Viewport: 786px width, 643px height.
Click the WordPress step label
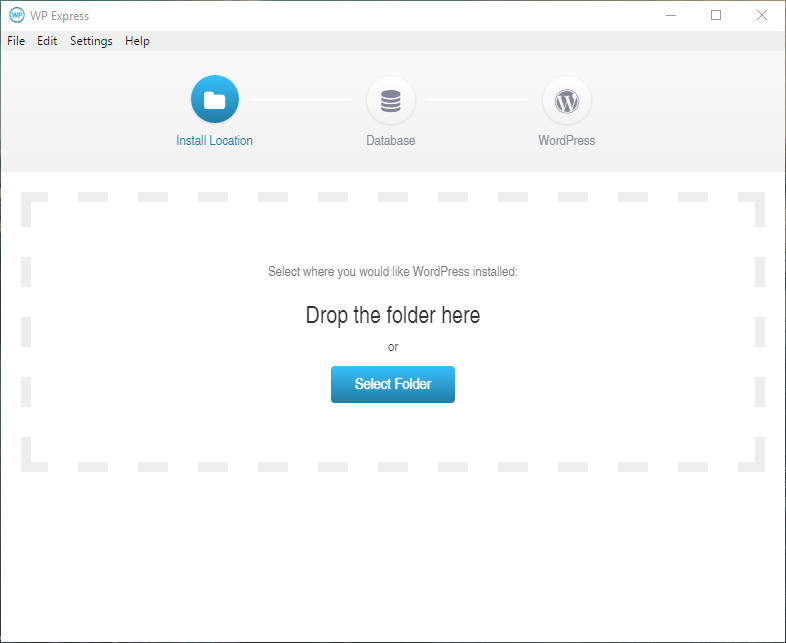[x=566, y=140]
